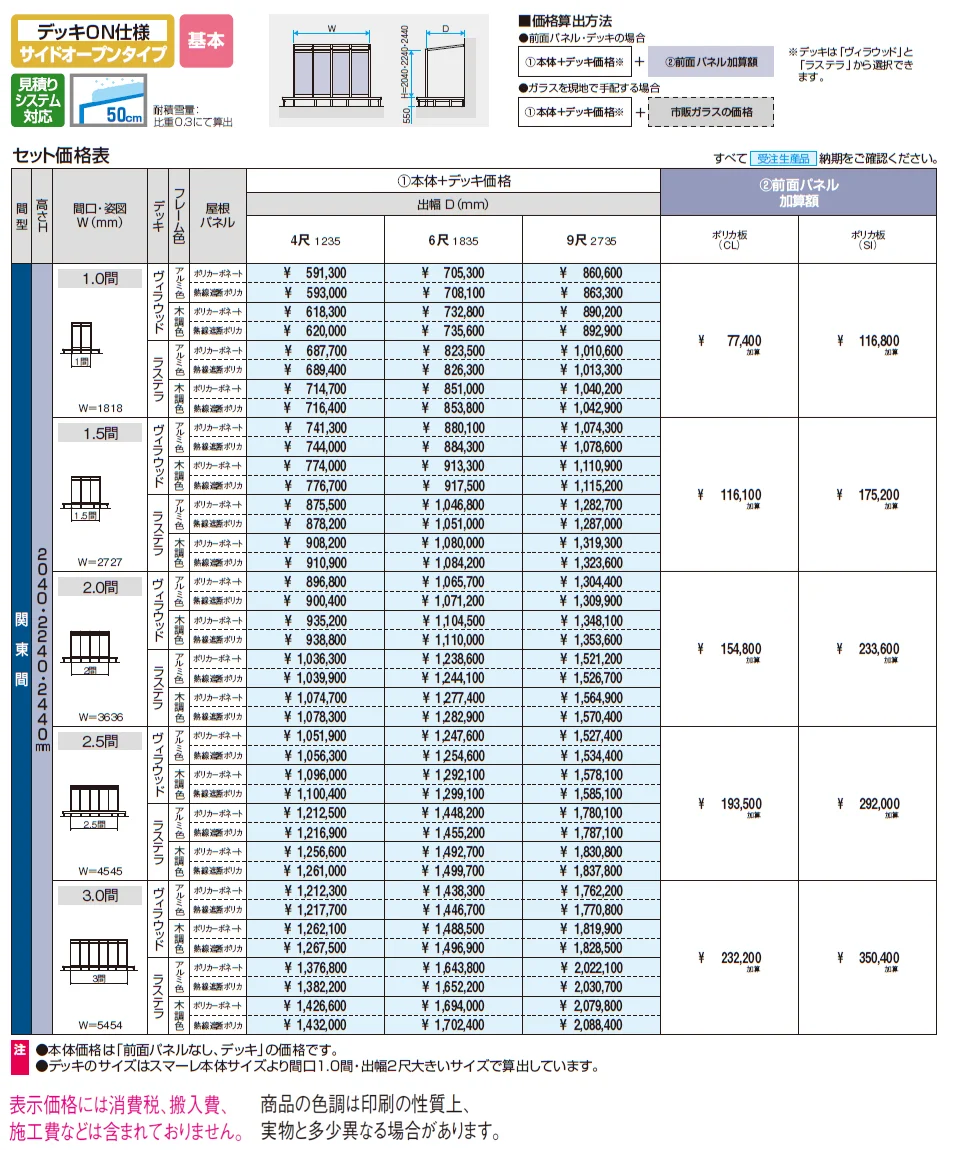Click the ②前面パネル加算額 formula box
This screenshot has width=956, height=1150.
pyautogui.click(x=711, y=62)
